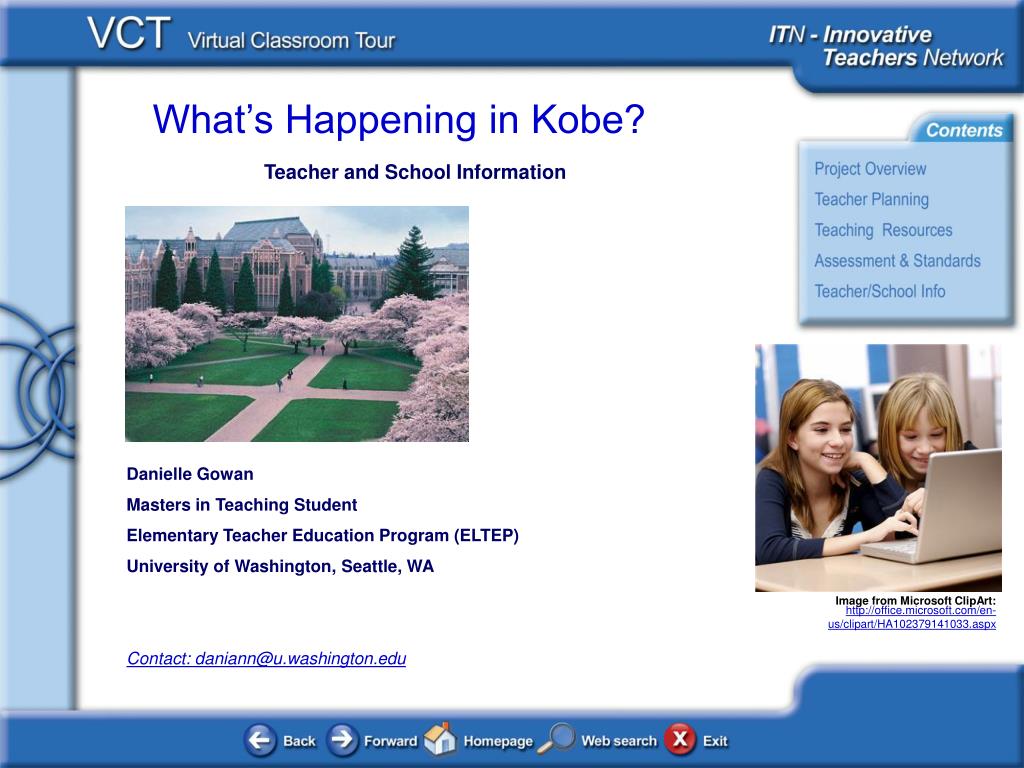1024x768 pixels.
Task: Click the Web search magnifier icon
Action: coord(556,739)
